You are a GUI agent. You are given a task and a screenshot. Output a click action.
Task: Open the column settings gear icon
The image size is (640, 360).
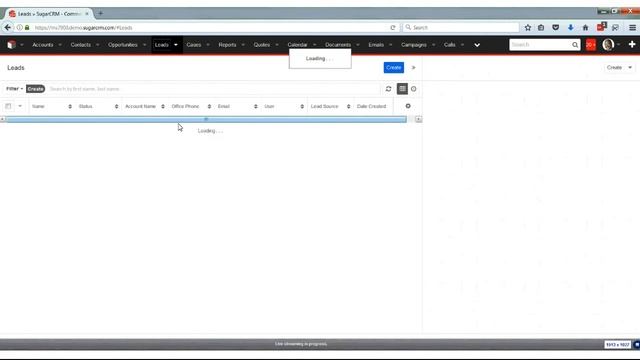click(408, 106)
